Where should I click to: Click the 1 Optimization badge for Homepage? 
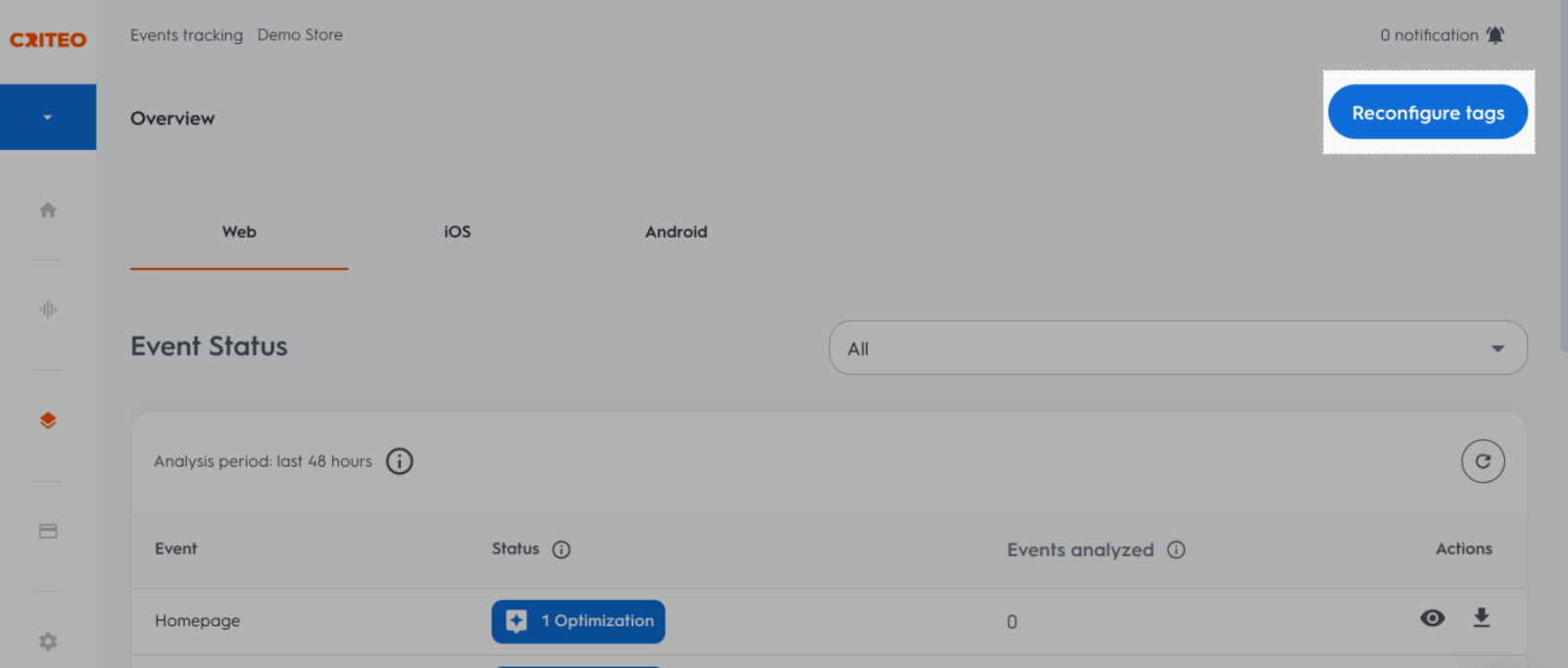pyautogui.click(x=578, y=621)
